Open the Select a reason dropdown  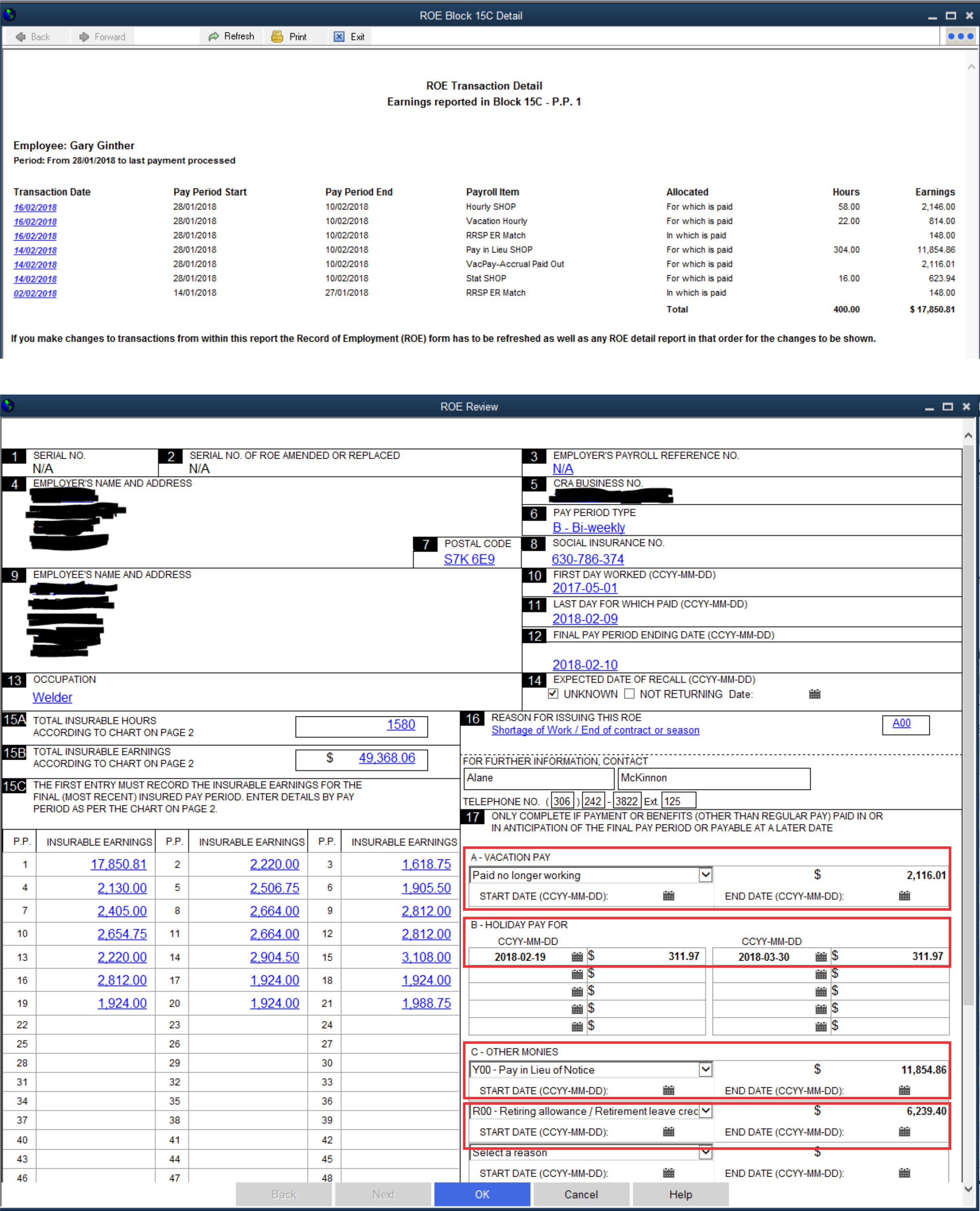705,1152
